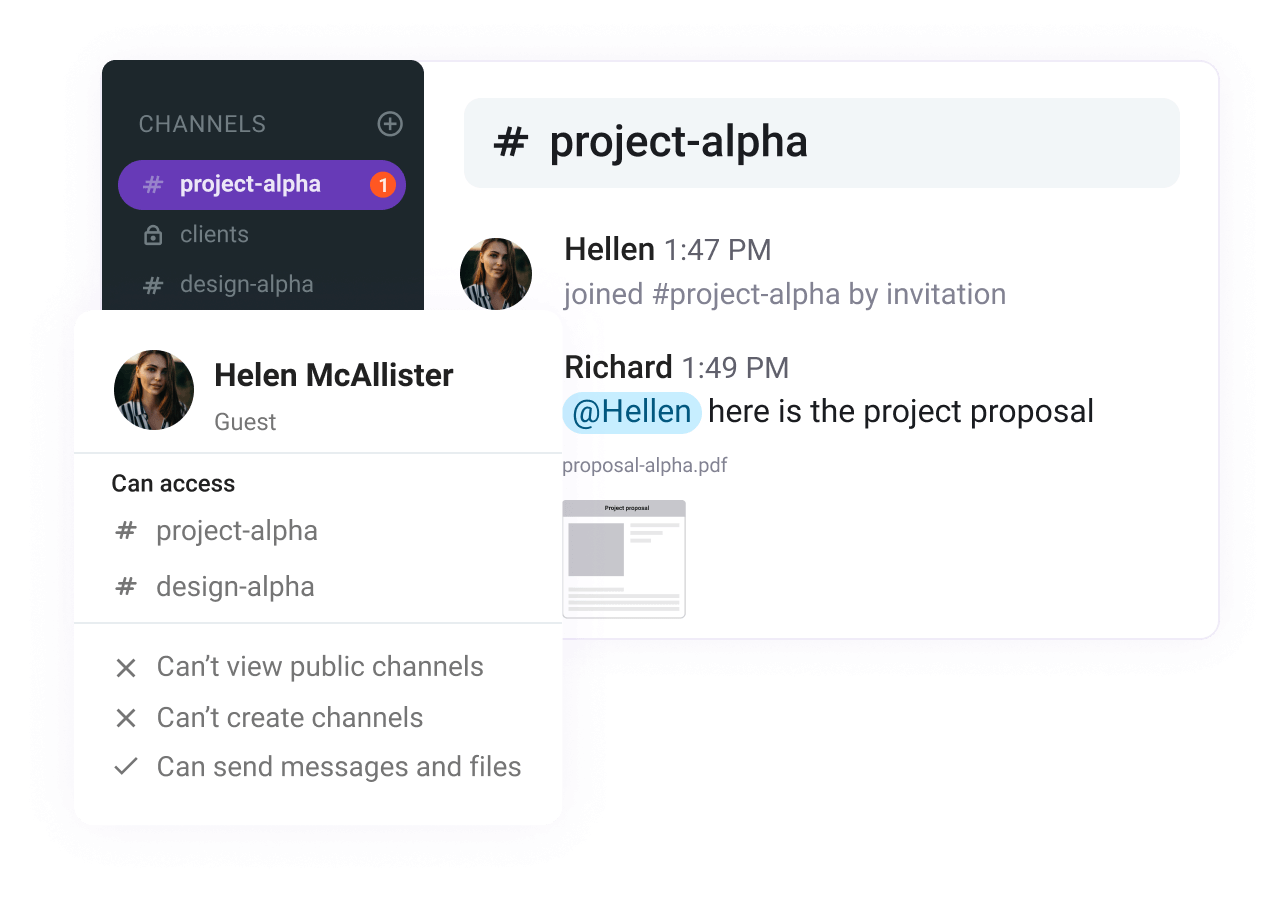Click the @Hellen mention tag
The height and width of the screenshot is (900, 1280).
[632, 412]
